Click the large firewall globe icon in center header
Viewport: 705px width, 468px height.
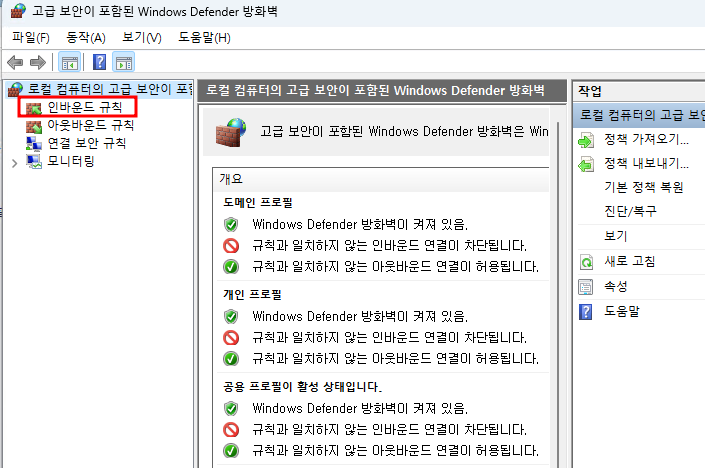coord(231,132)
